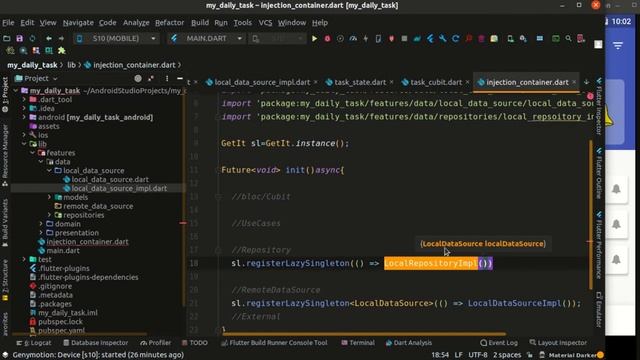
Task: Select pubspec.lock in project tree
Action: click(x=60, y=322)
